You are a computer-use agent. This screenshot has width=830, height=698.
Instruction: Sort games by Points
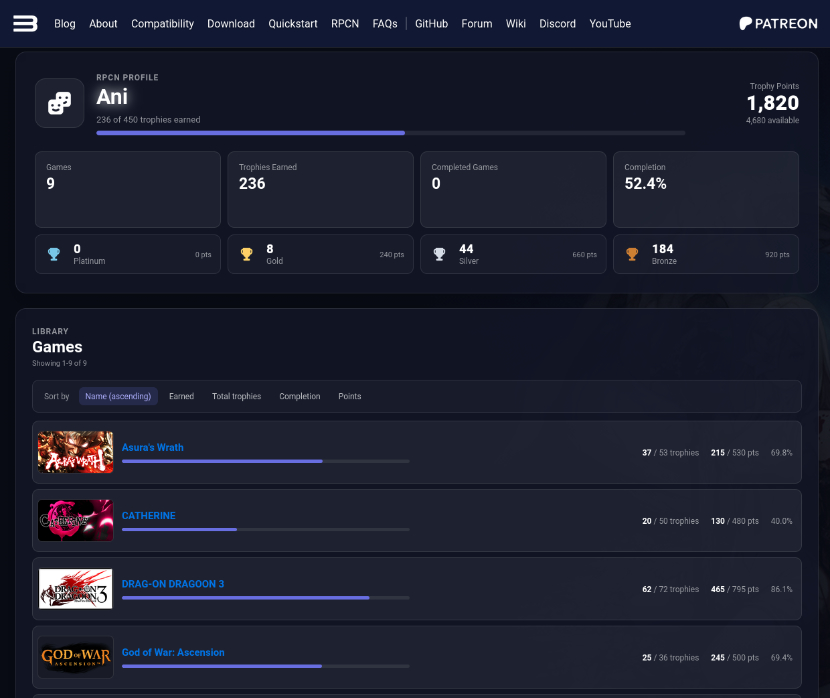pos(350,396)
